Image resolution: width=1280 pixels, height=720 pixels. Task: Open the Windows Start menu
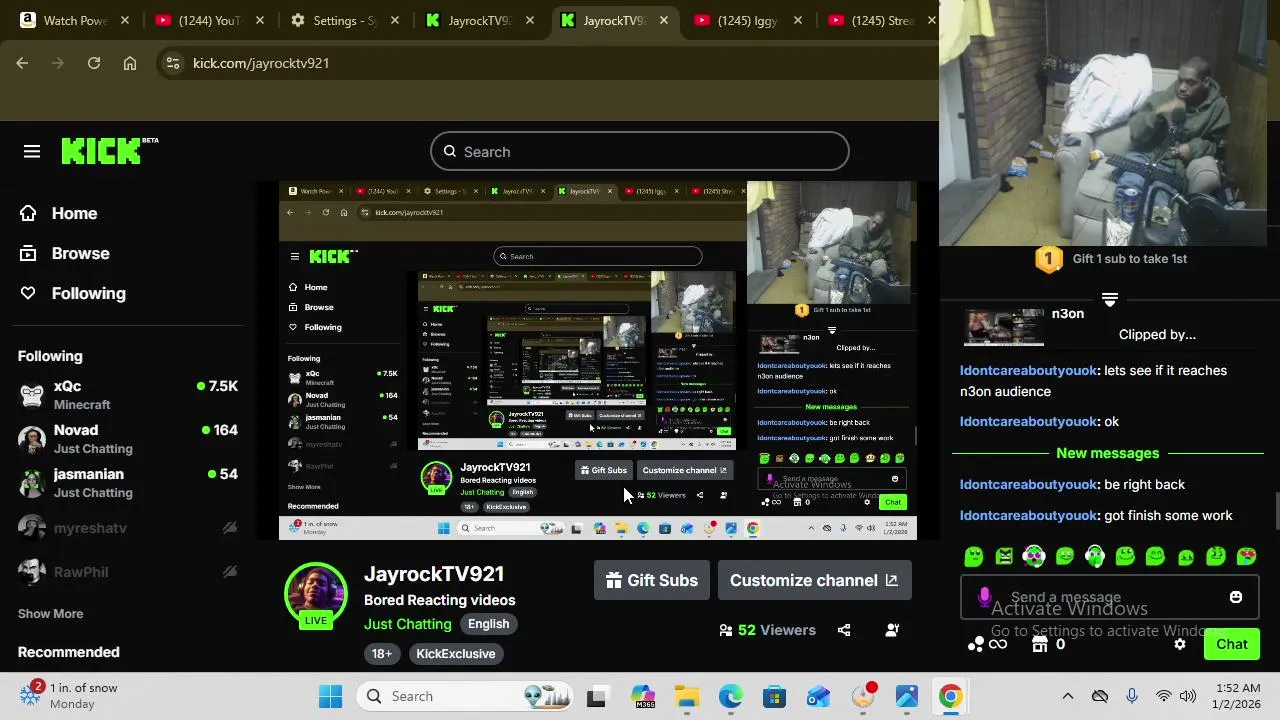[x=330, y=696]
